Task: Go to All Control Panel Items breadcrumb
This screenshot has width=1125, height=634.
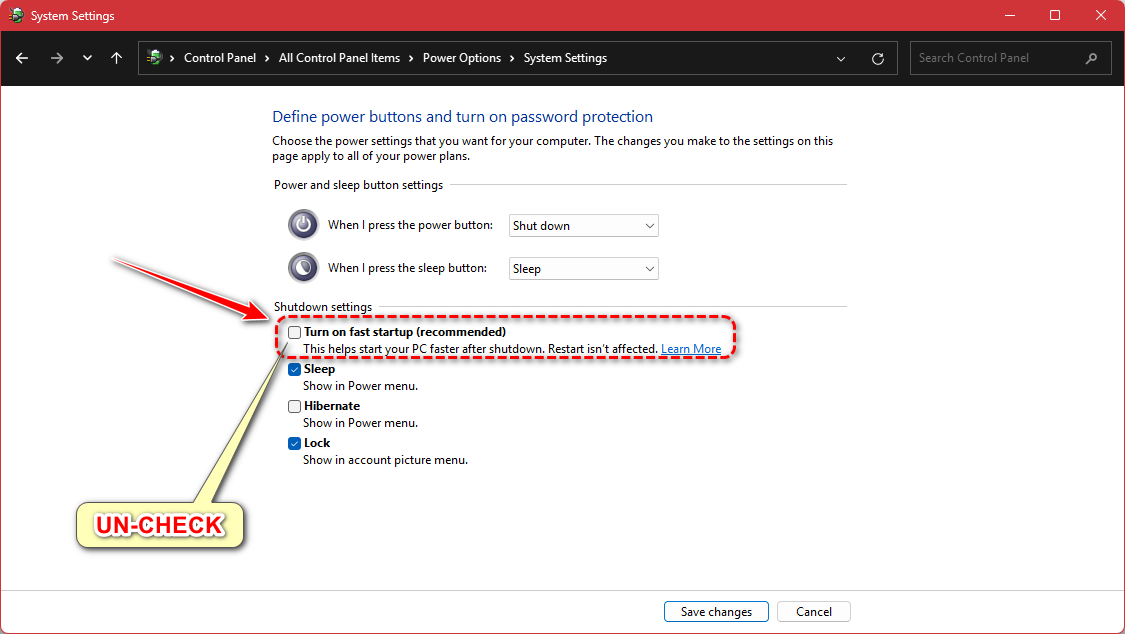Action: 339,58
